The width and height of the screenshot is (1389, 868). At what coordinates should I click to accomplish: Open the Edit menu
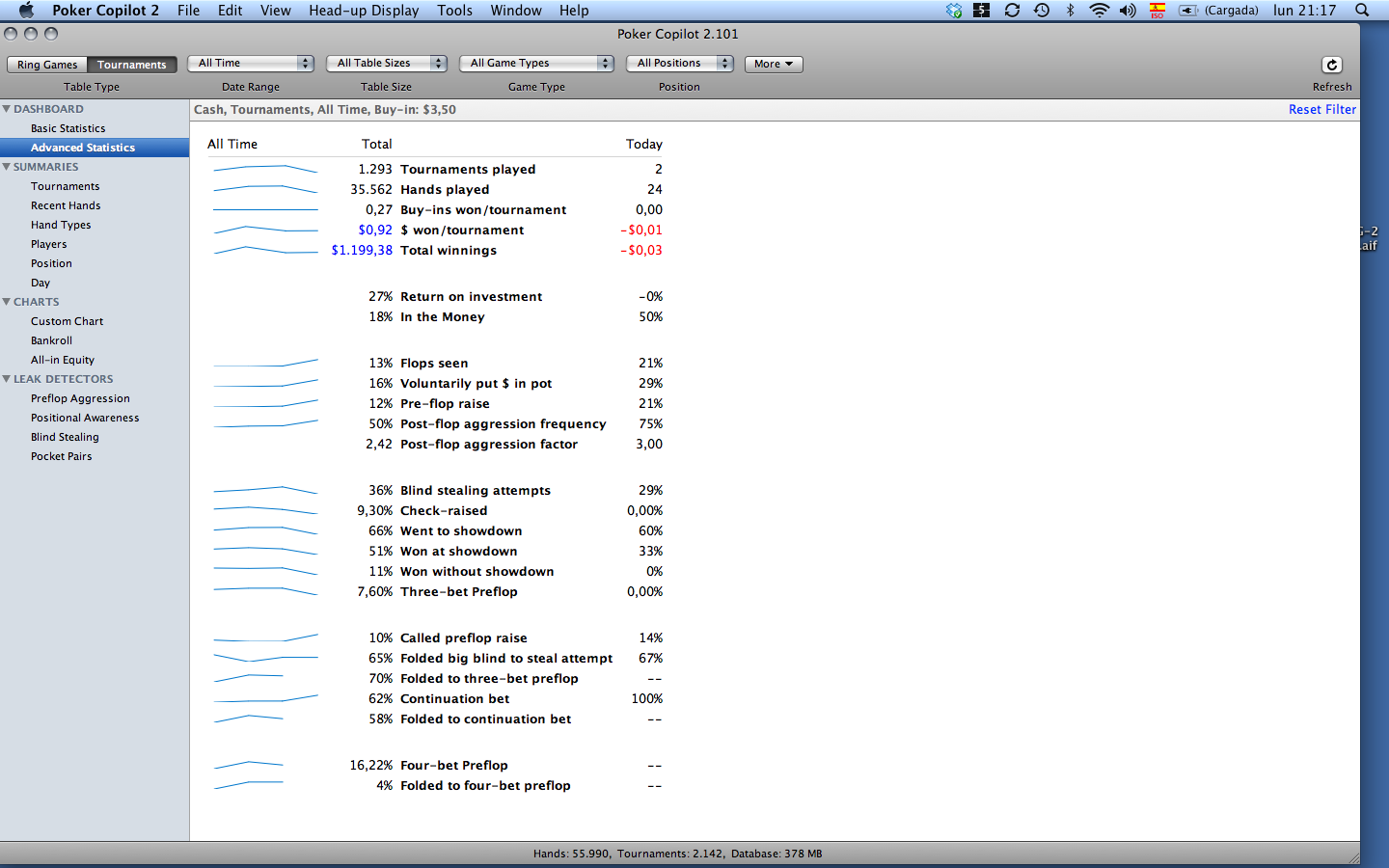pos(230,10)
